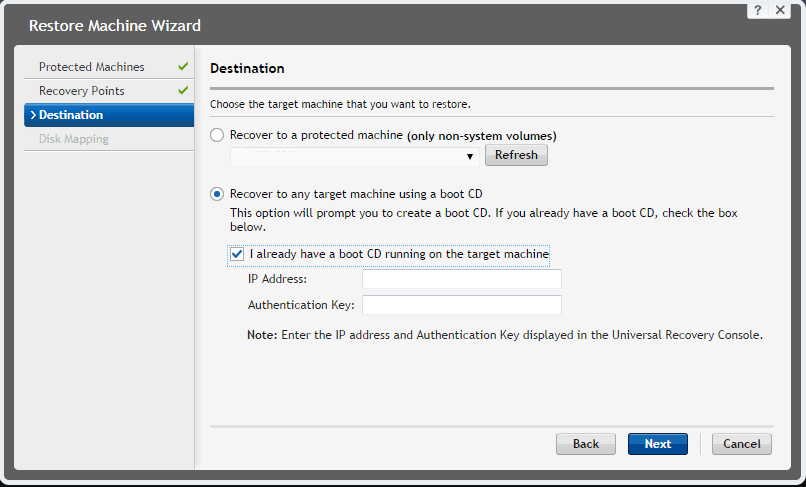
Task: Focus the IP Address input field
Action: [461, 280]
